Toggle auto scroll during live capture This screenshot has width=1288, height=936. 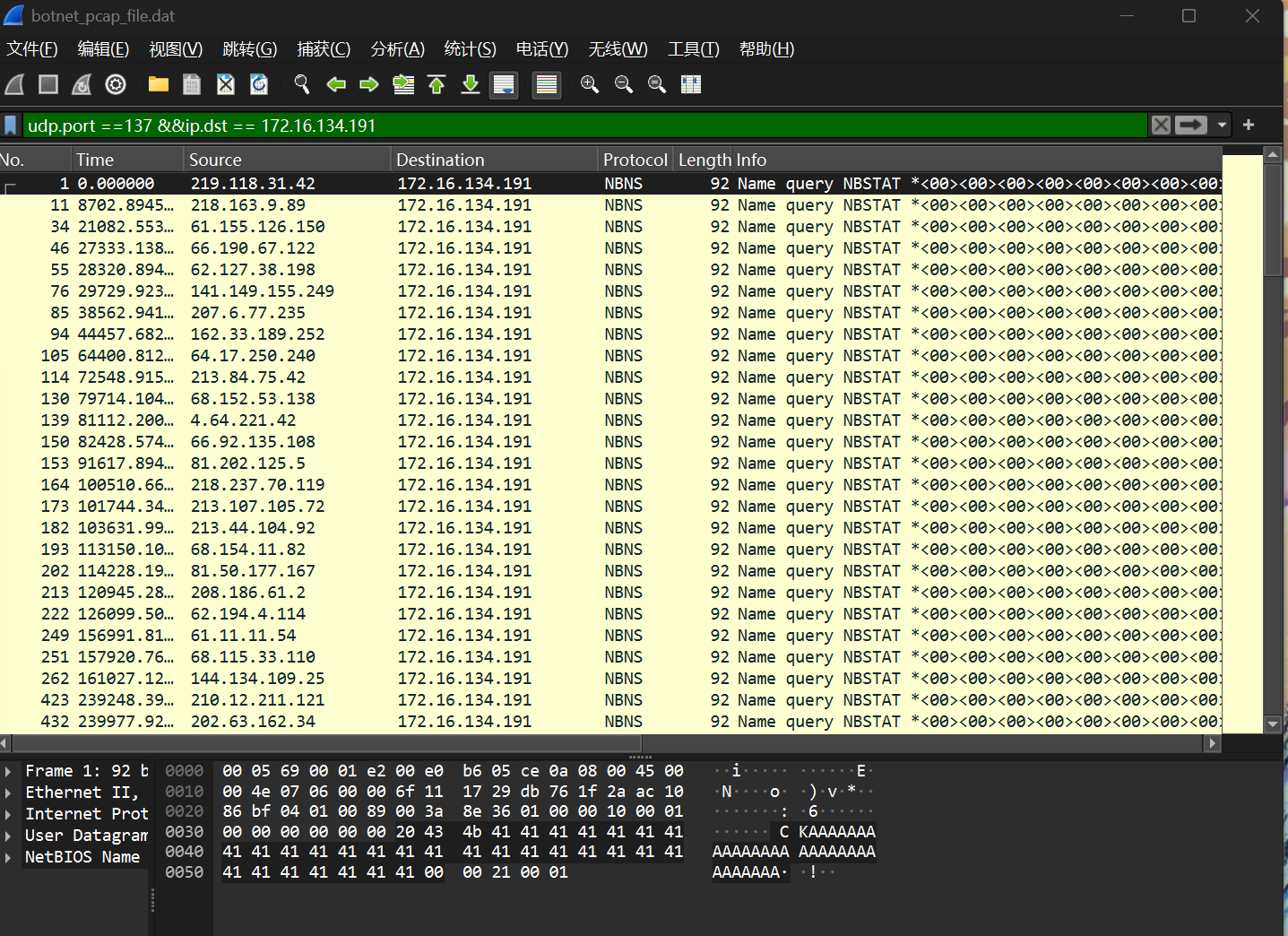point(504,84)
